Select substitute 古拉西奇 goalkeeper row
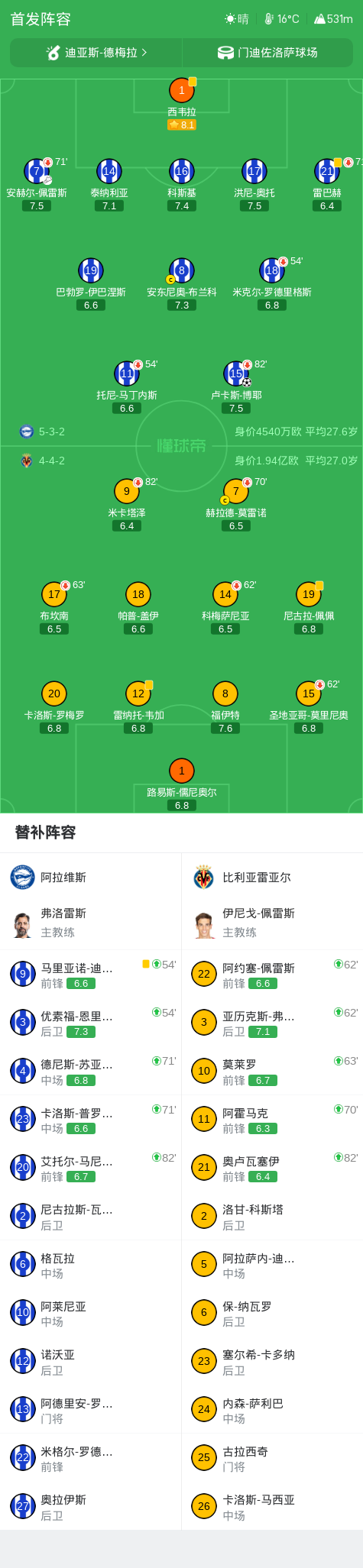 point(272,1457)
